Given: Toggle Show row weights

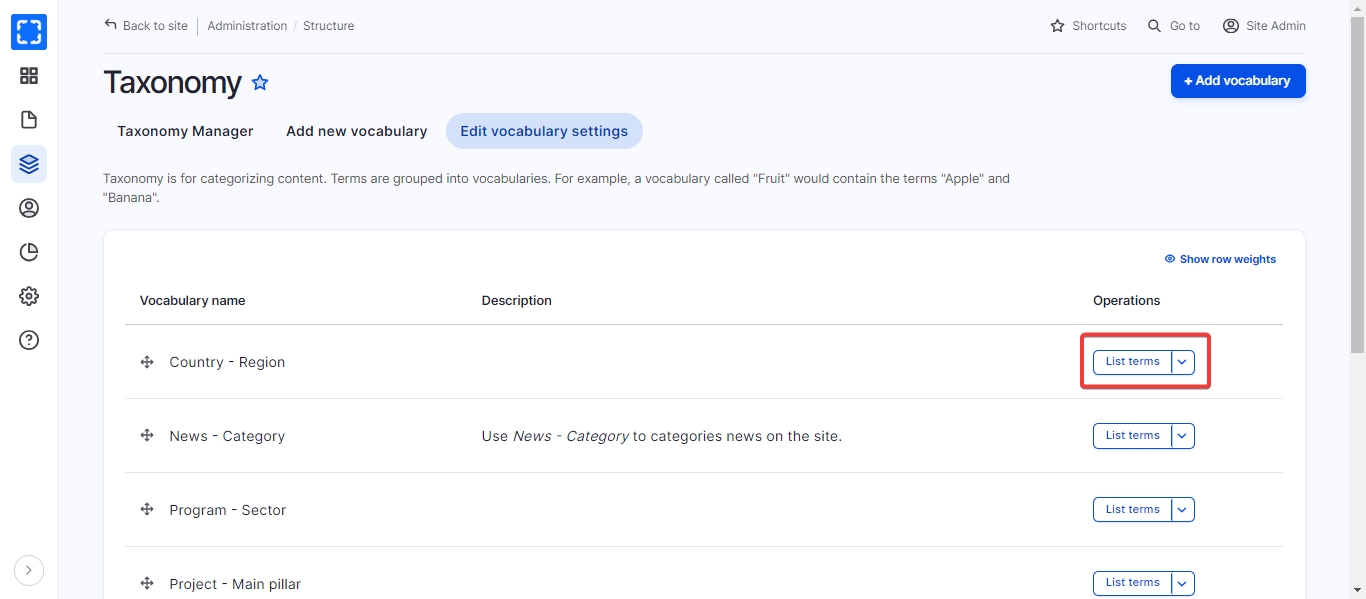Looking at the screenshot, I should pos(1220,259).
